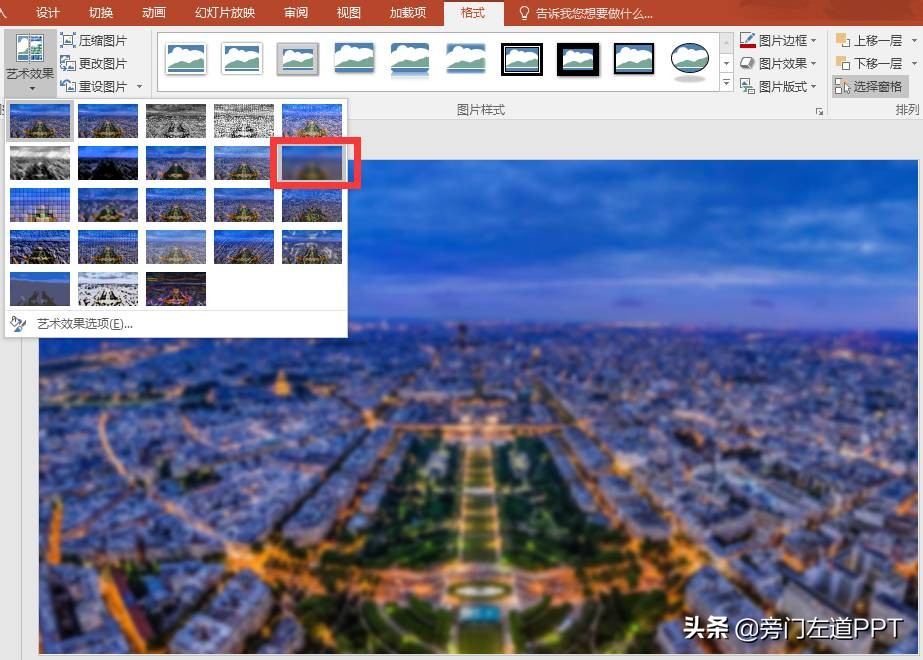Apply the fifth picture style (reflected rounded rectangle)
The image size is (923, 660).
tap(410, 59)
